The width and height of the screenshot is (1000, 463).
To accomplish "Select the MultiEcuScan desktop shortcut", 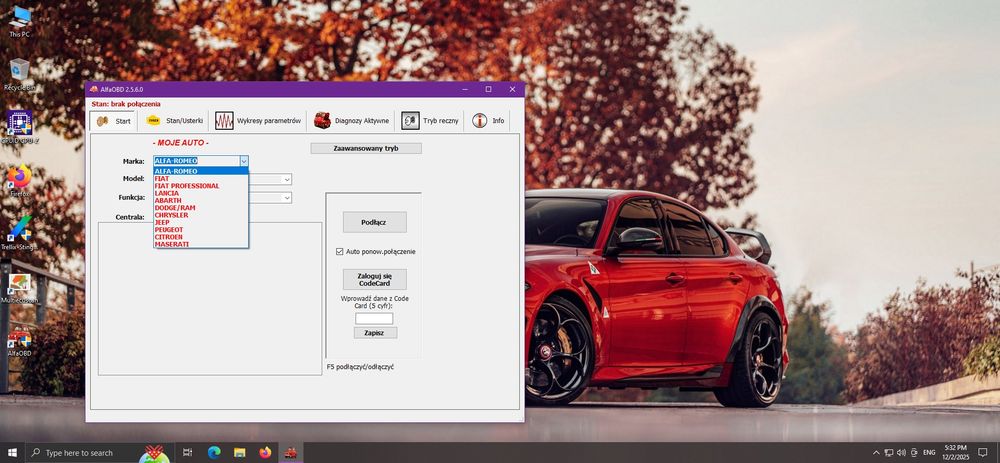I will tap(20, 287).
